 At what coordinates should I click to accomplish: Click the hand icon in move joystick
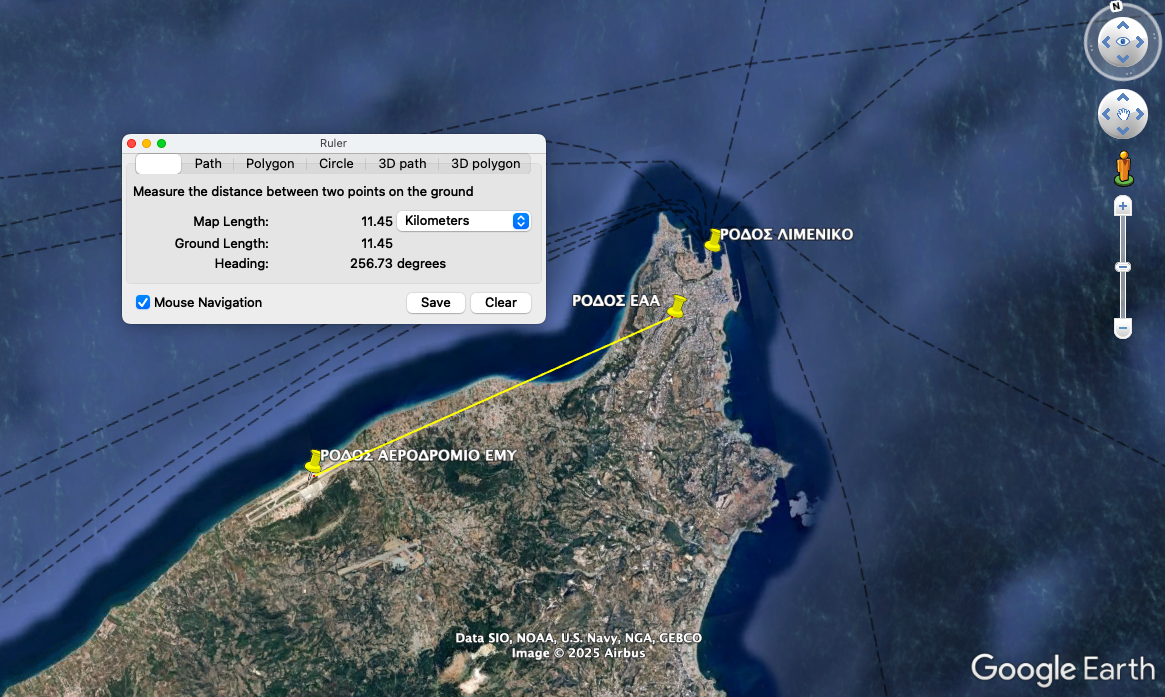[x=1123, y=114]
